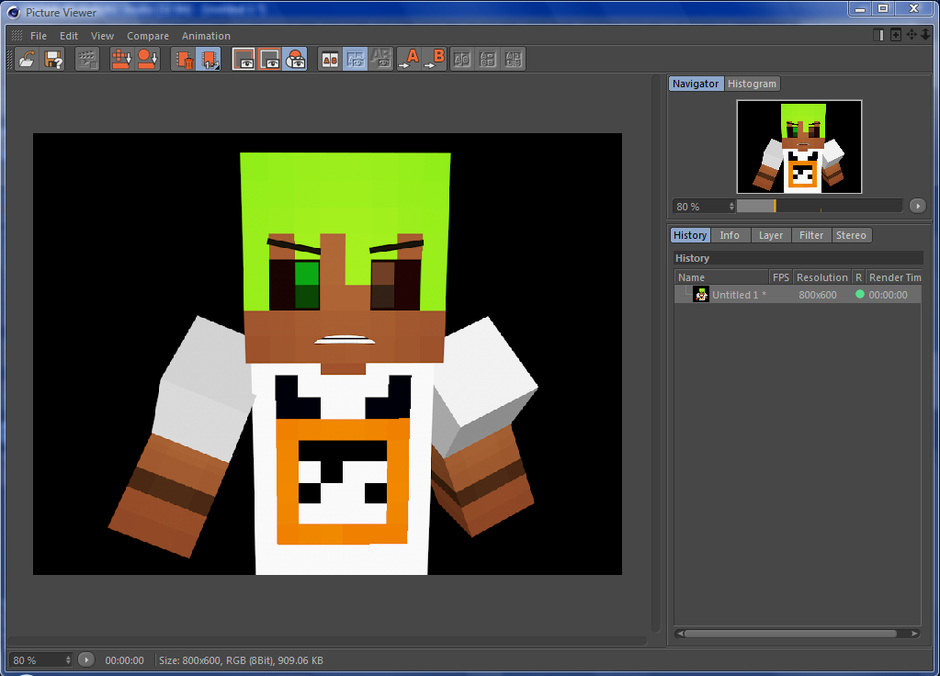The image size is (940, 676).
Task: Click the Open image folder icon
Action: [x=27, y=59]
